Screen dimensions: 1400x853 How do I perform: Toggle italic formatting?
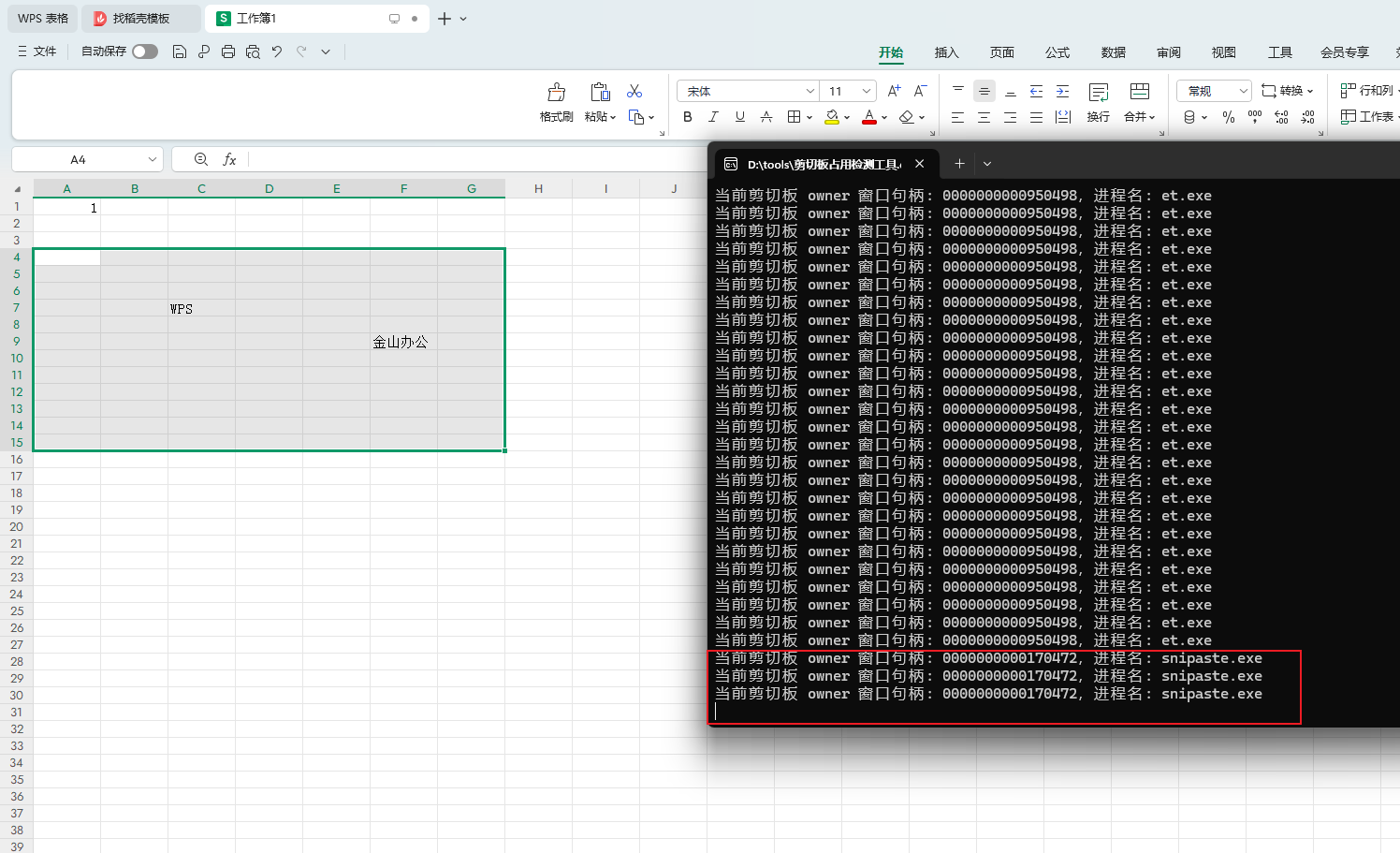714,117
